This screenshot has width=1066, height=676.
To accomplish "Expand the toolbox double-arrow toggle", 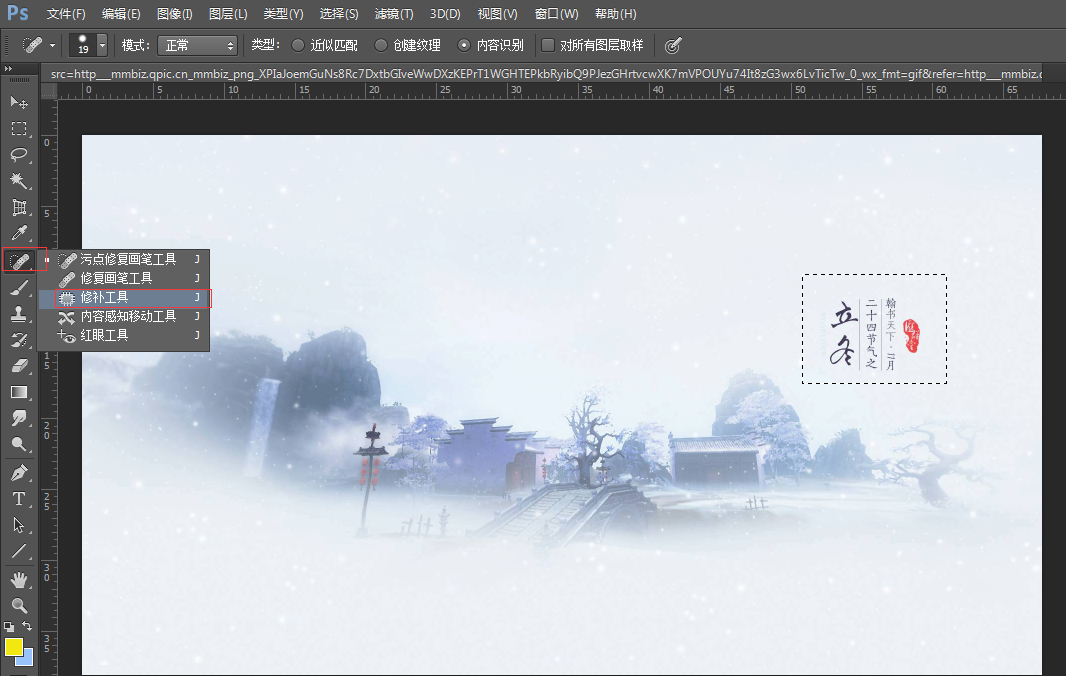I will point(8,68).
